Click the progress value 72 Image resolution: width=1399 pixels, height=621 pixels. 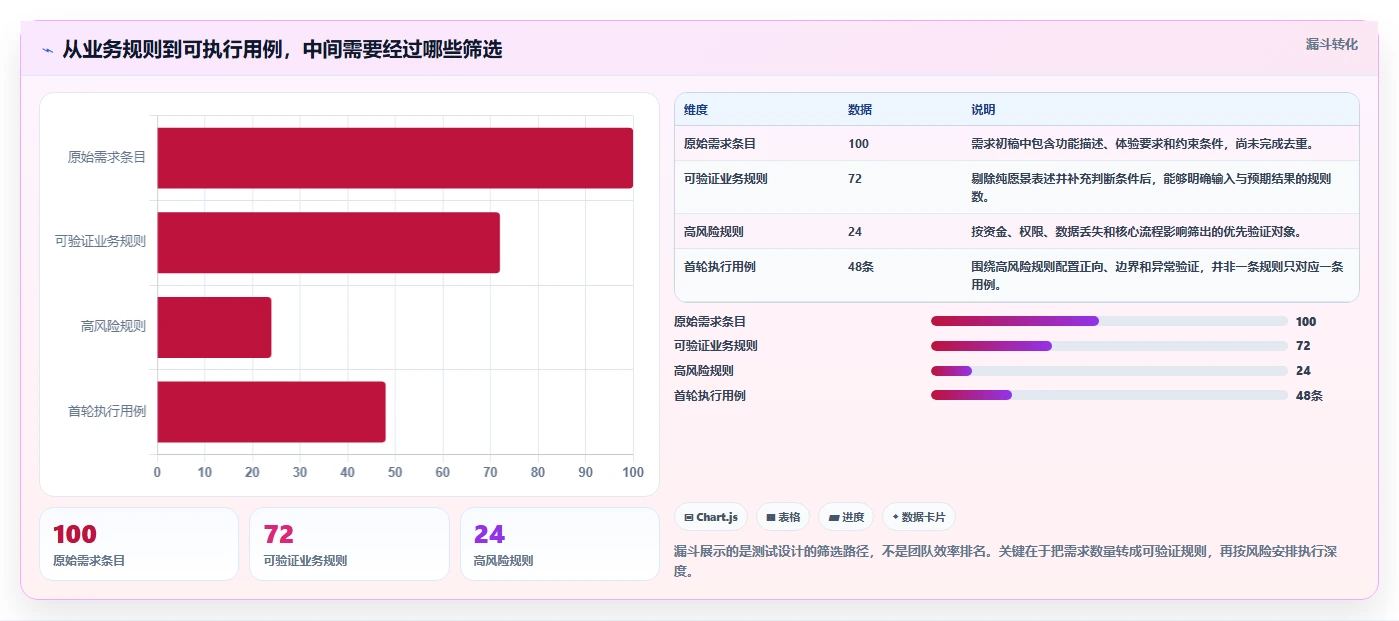pos(1303,346)
